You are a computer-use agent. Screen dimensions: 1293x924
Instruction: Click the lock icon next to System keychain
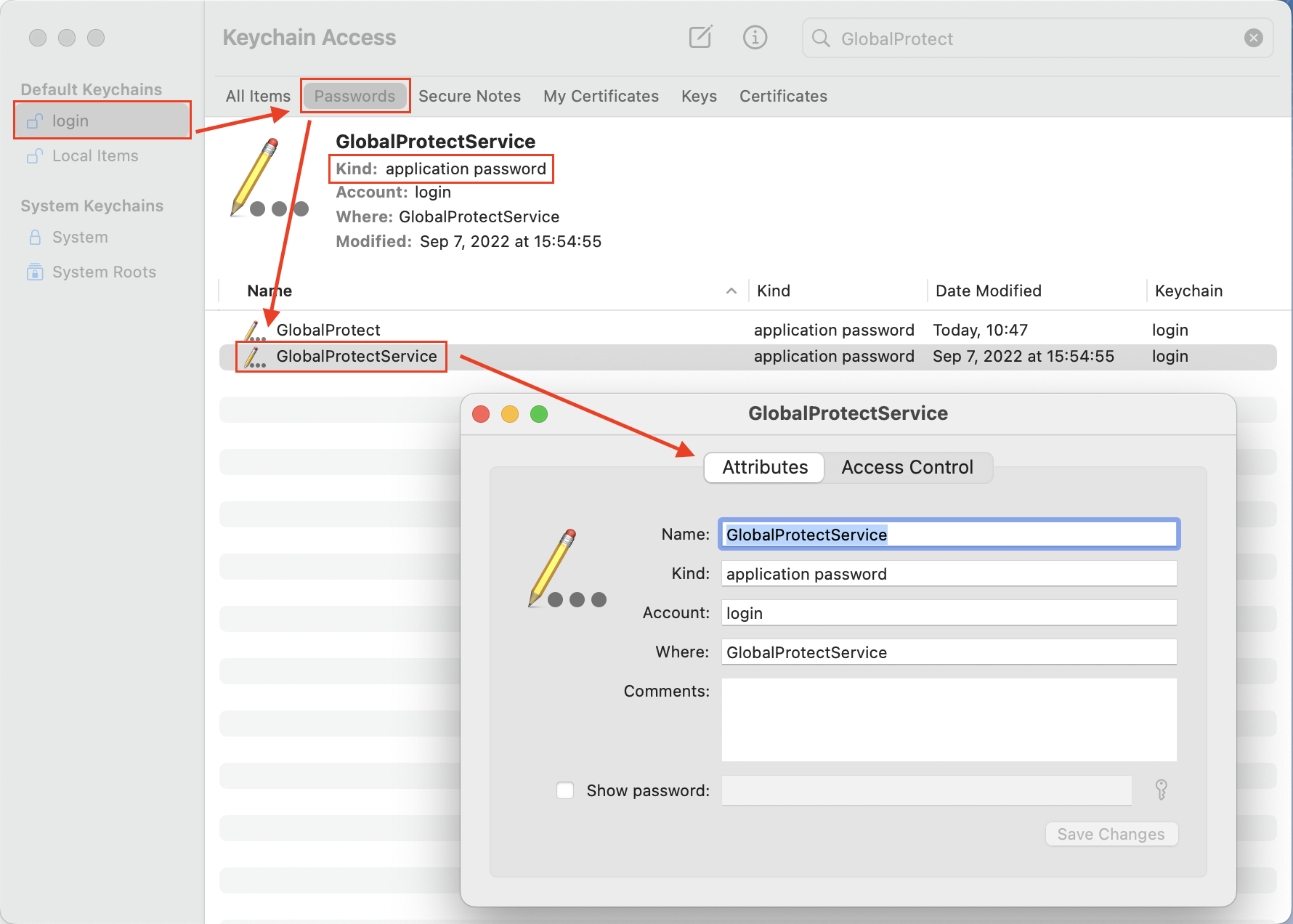pyautogui.click(x=35, y=237)
